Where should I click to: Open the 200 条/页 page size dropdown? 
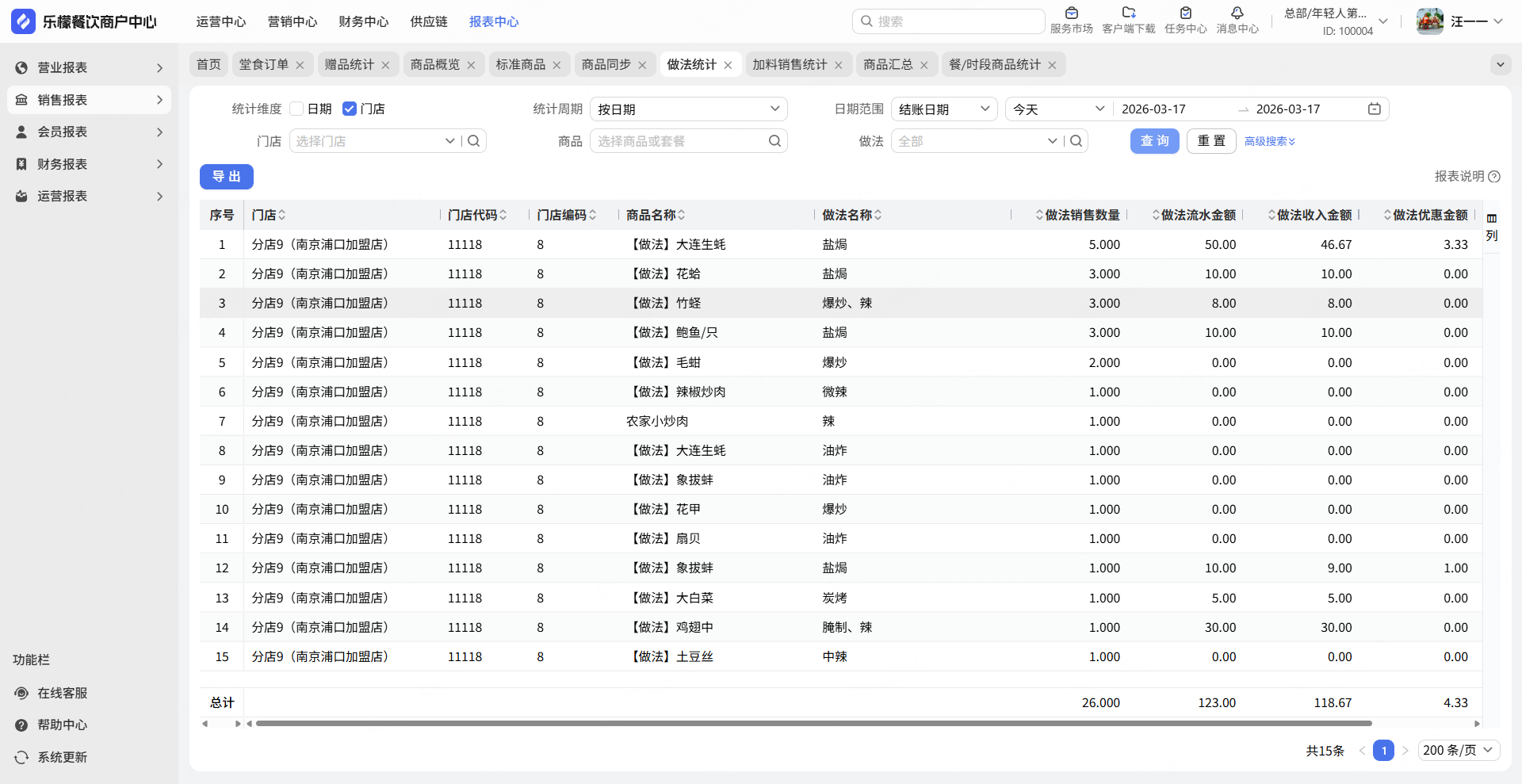(x=1457, y=751)
